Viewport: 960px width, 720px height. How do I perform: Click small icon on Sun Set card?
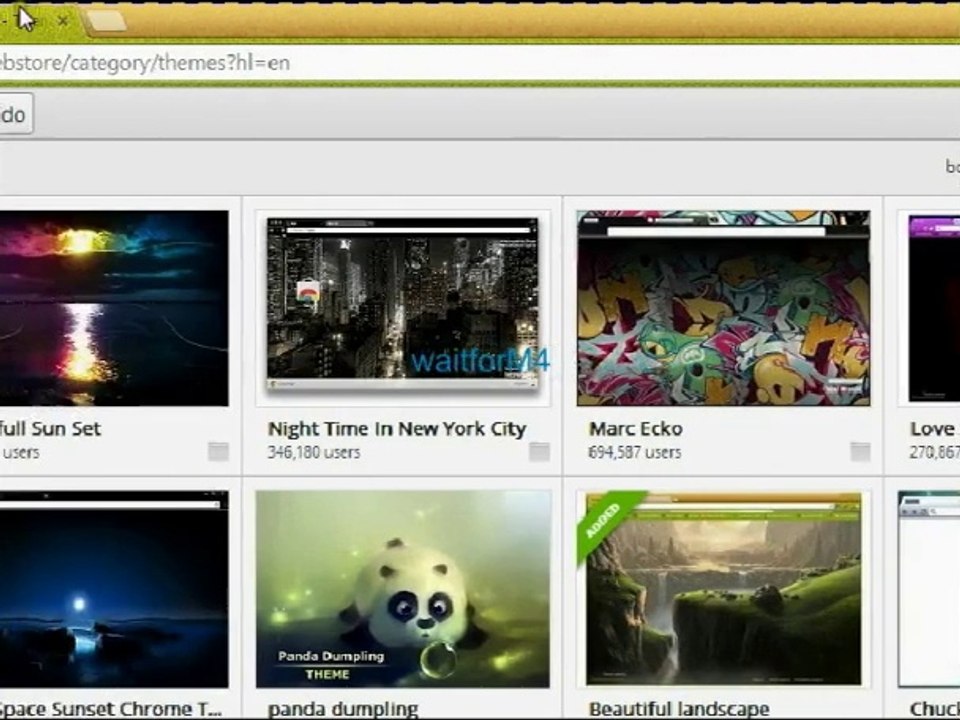(218, 452)
